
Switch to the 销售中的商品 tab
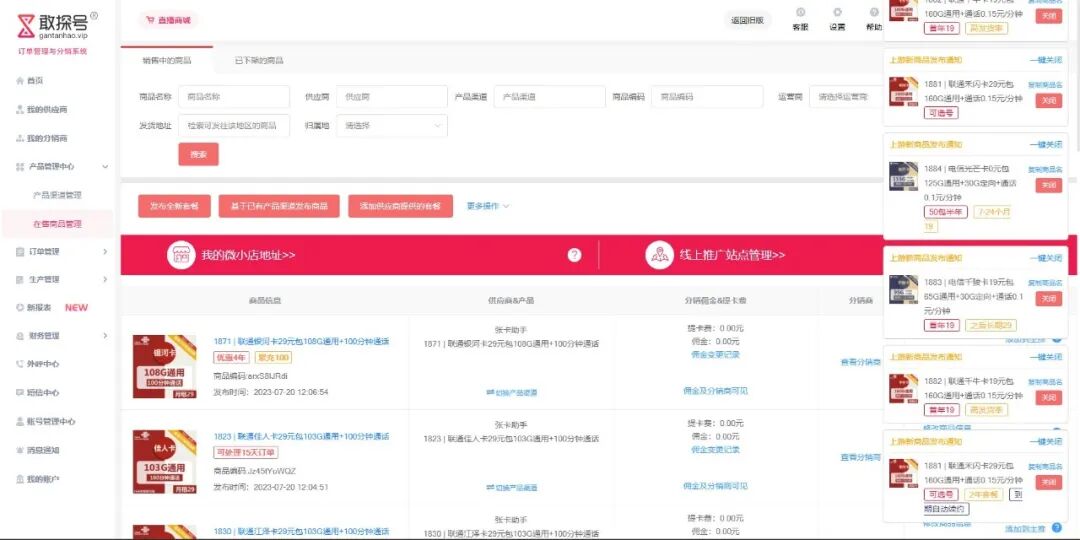point(167,61)
